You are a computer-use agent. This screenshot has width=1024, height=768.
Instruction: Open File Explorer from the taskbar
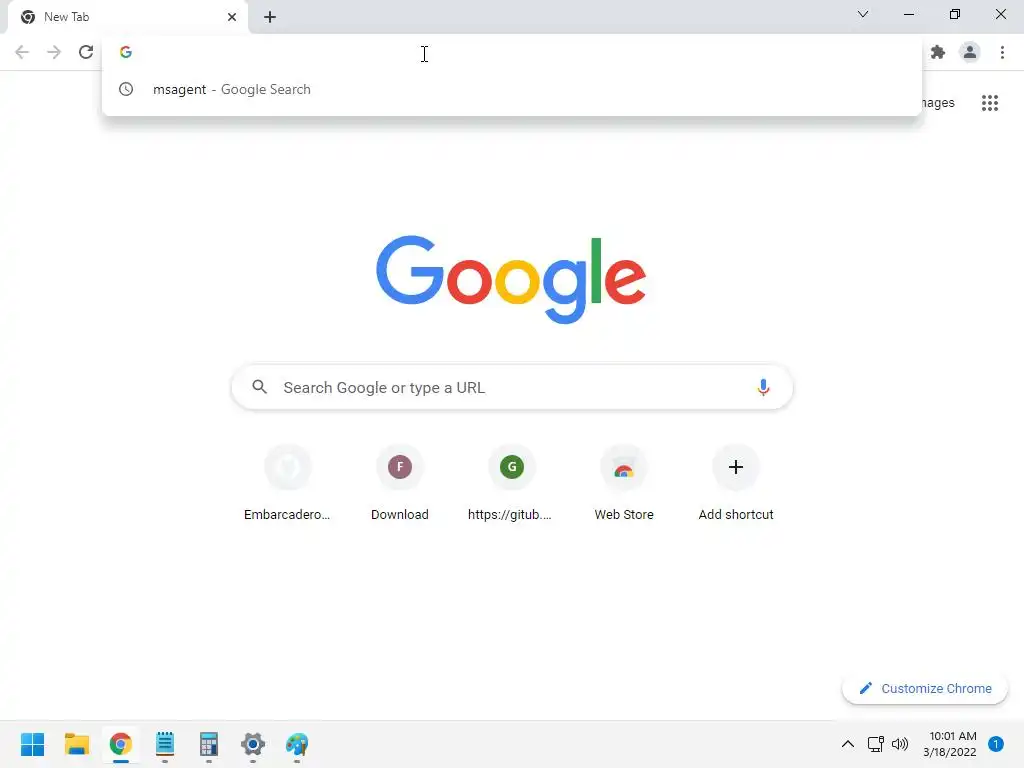[x=76, y=744]
